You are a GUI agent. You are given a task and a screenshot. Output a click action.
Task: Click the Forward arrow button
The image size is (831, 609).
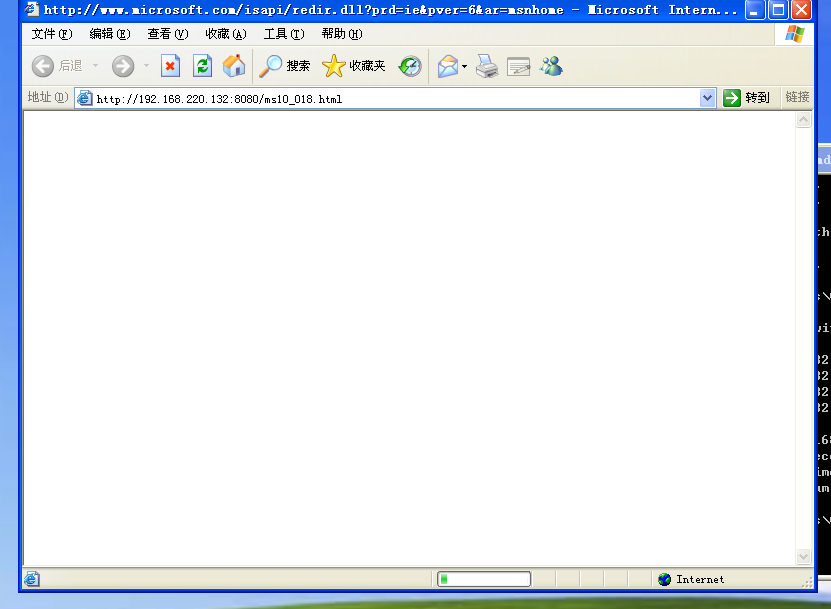pyautogui.click(x=123, y=66)
